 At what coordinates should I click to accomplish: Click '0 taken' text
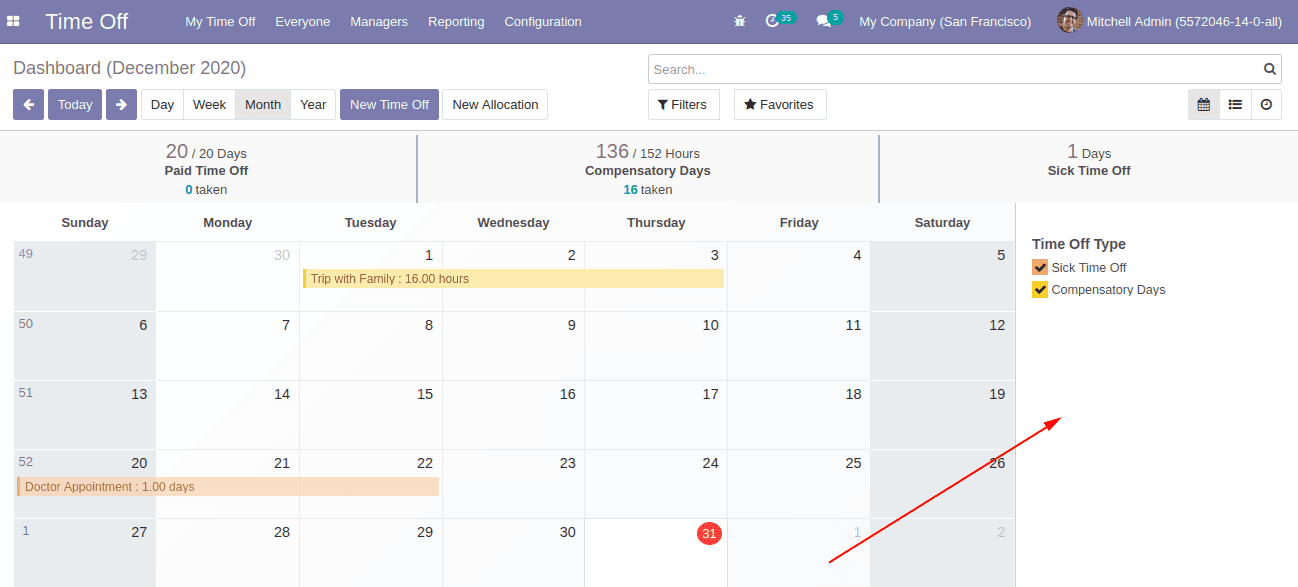click(x=206, y=189)
